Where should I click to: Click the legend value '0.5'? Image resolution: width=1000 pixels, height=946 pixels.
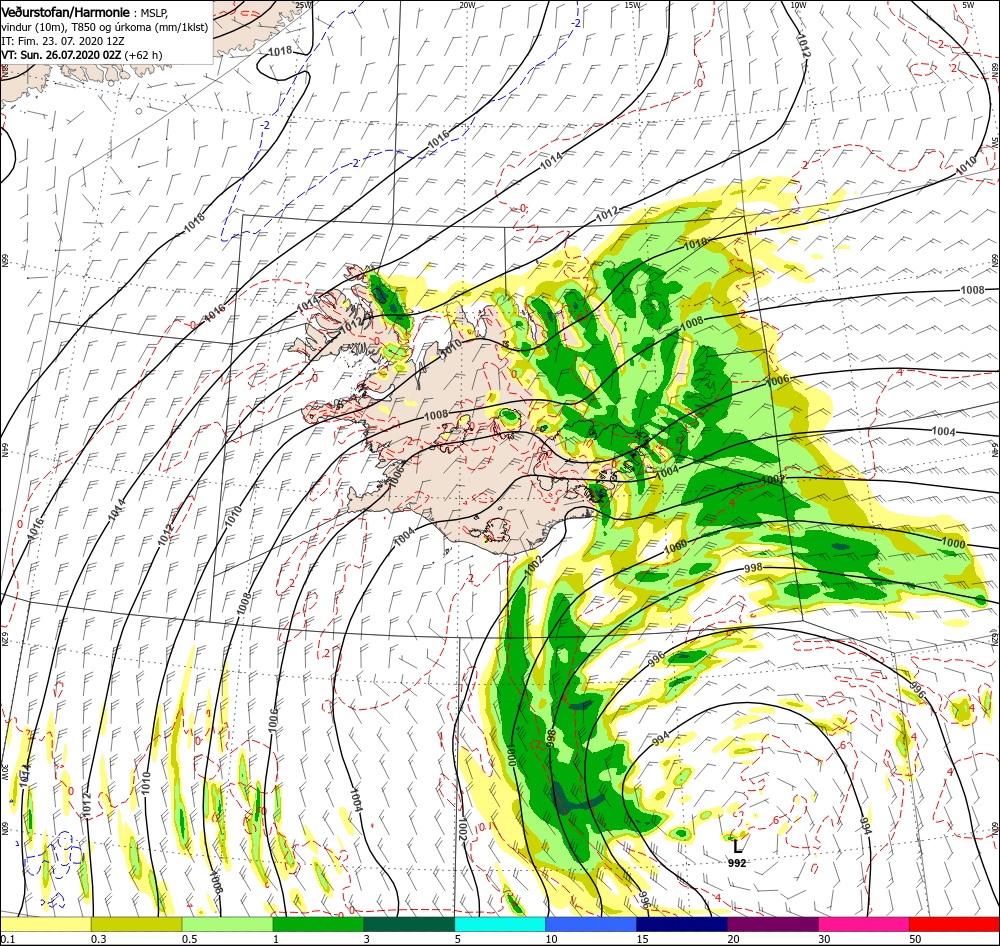tap(189, 939)
